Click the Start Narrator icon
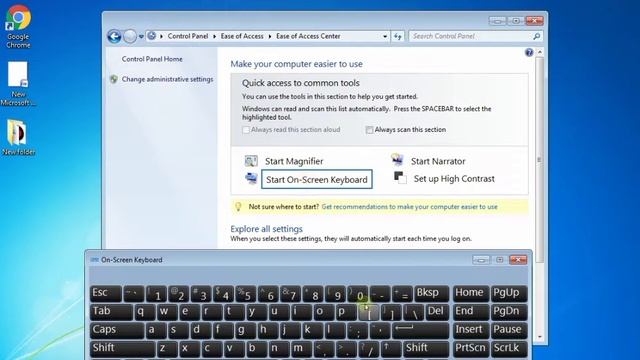The width and height of the screenshot is (640, 360). [x=397, y=160]
